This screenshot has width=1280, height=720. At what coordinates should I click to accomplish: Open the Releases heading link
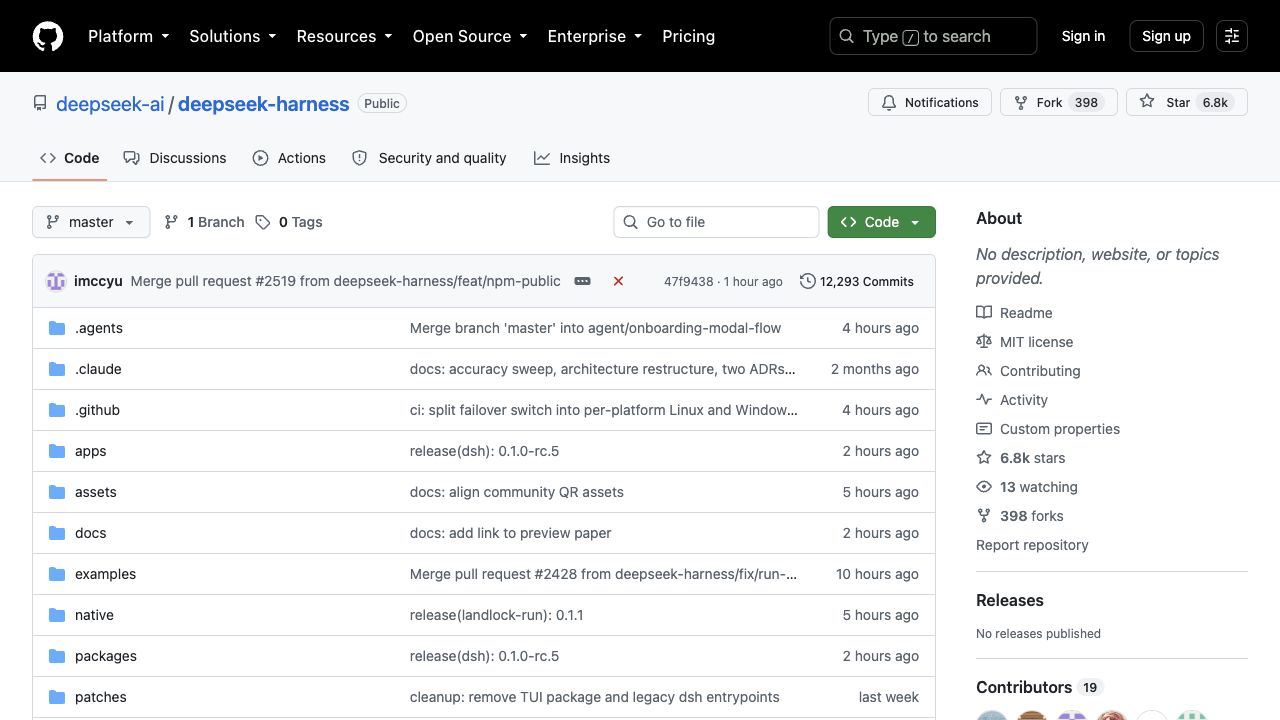[x=1010, y=600]
